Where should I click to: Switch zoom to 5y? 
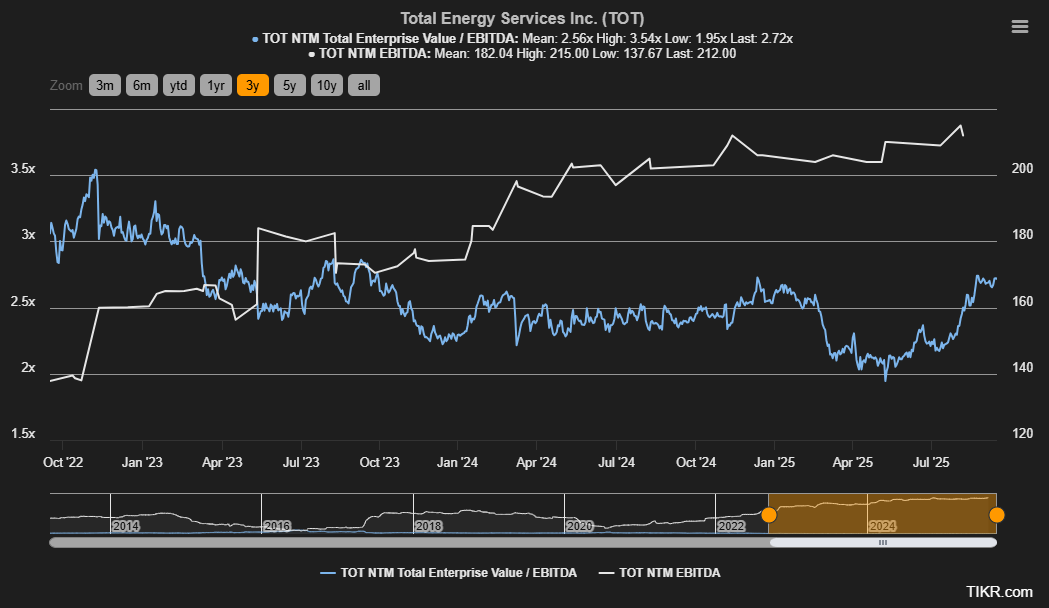[x=290, y=86]
